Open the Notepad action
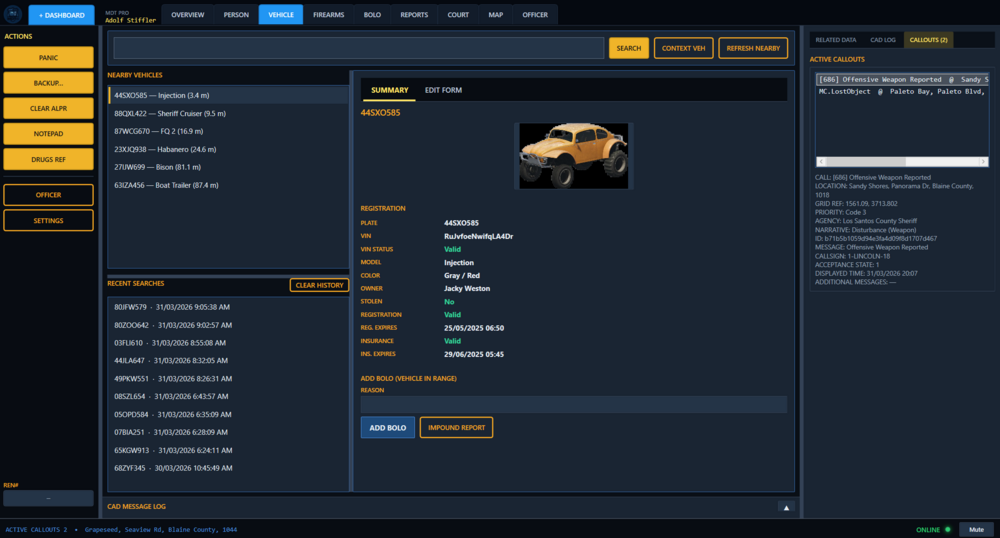The image size is (1000, 538). (48, 134)
